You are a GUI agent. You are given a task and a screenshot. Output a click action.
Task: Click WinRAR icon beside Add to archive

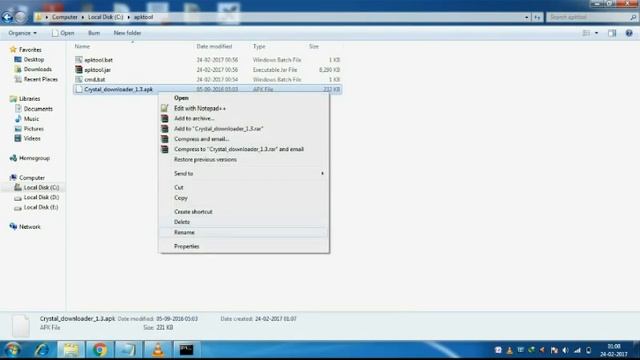pos(164,118)
